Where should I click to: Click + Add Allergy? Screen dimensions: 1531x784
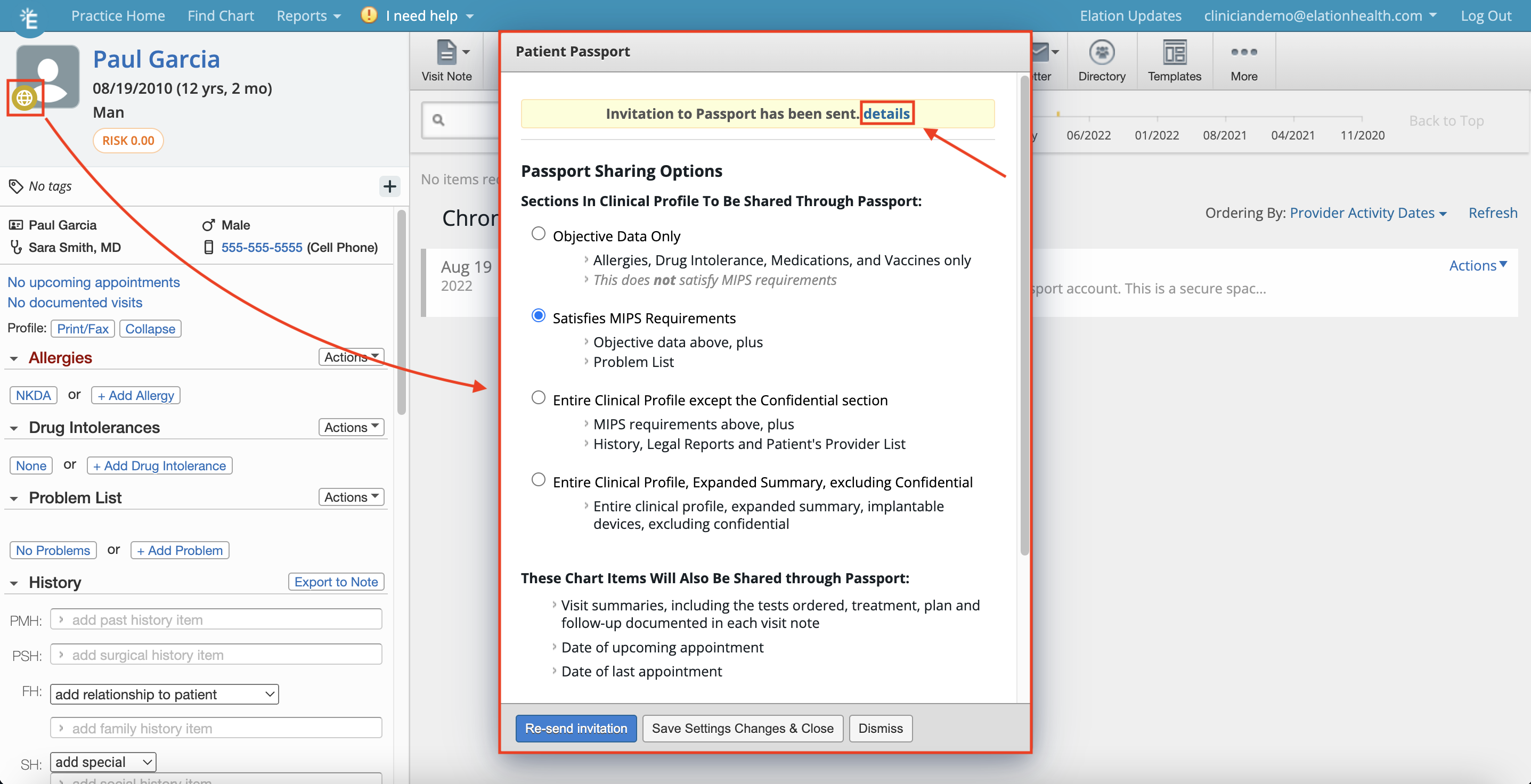coord(135,395)
